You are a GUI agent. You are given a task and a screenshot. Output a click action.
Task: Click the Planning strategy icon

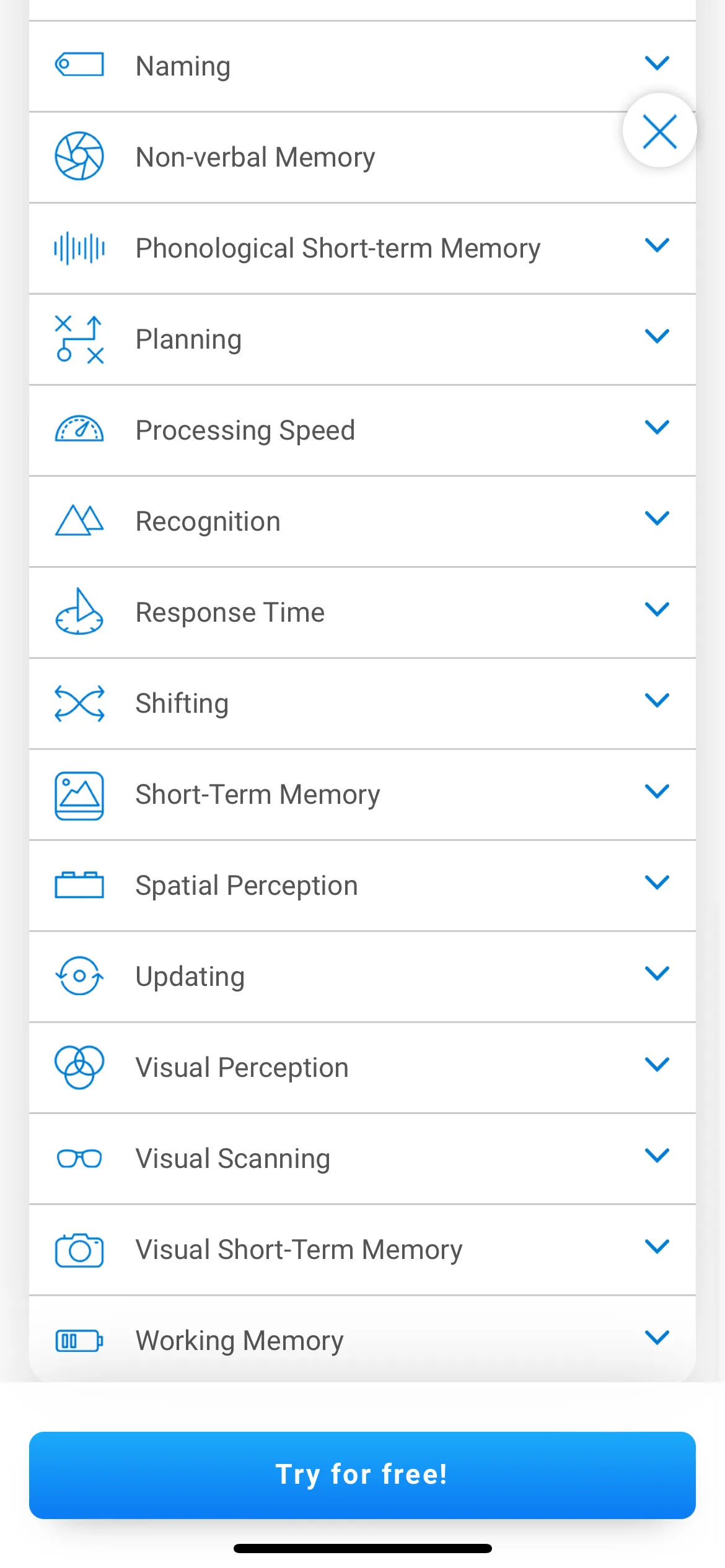(79, 339)
